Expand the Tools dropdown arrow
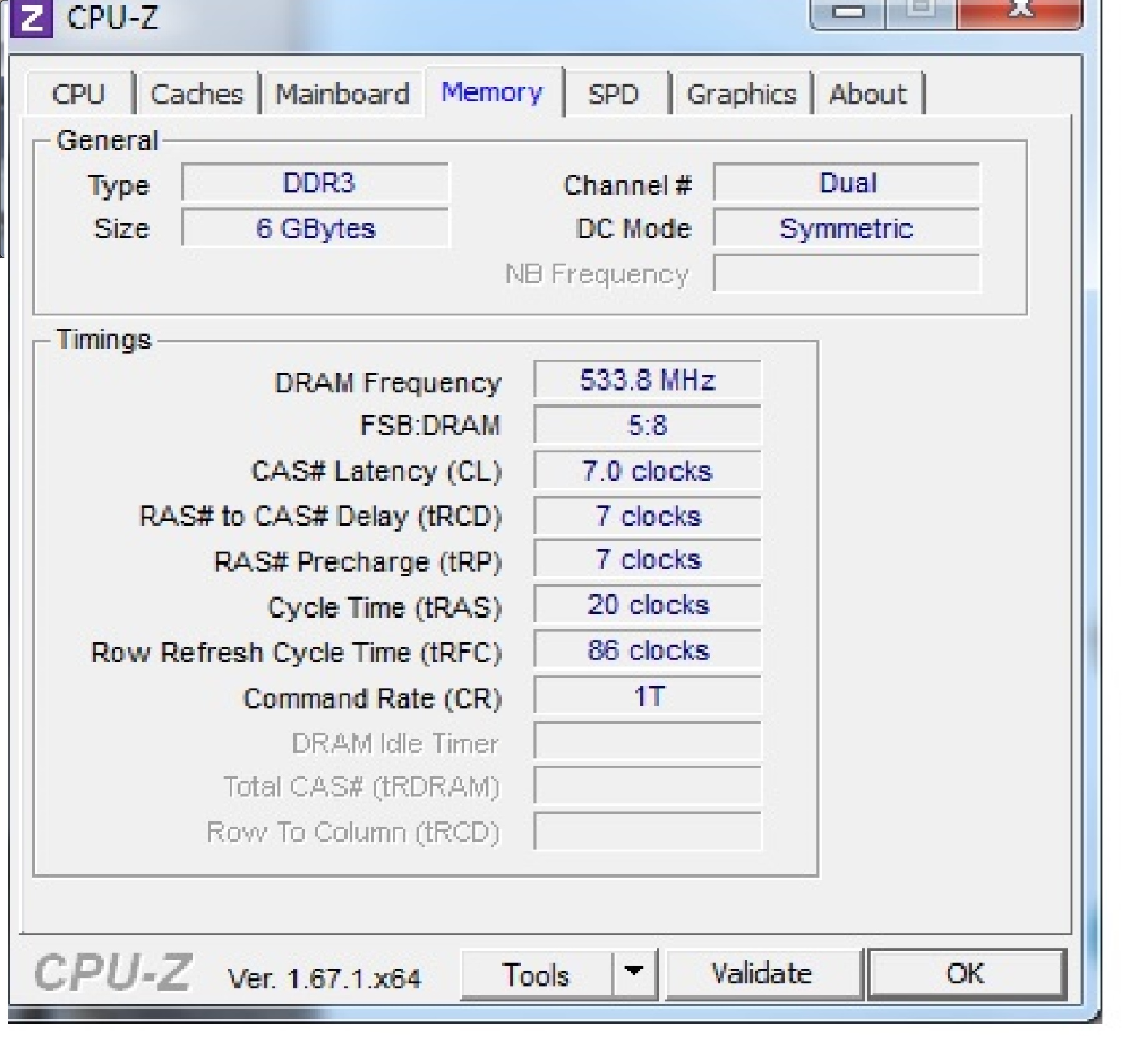This screenshot has width=1148, height=1057. [635, 975]
